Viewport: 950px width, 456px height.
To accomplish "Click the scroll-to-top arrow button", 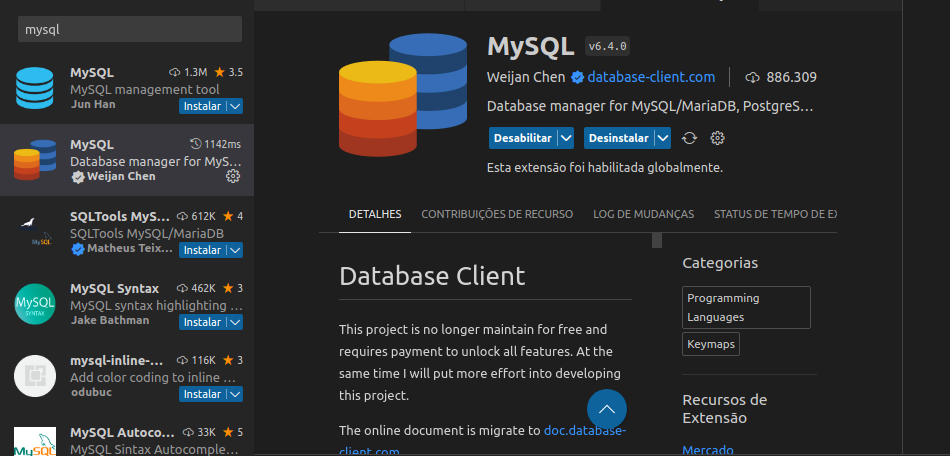I will pos(606,409).
